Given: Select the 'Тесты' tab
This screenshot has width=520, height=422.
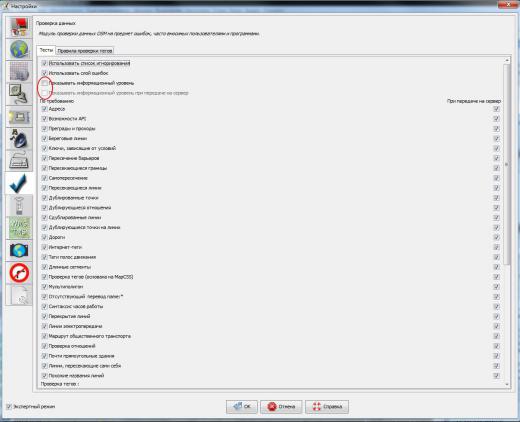Looking at the screenshot, I should (x=46, y=50).
